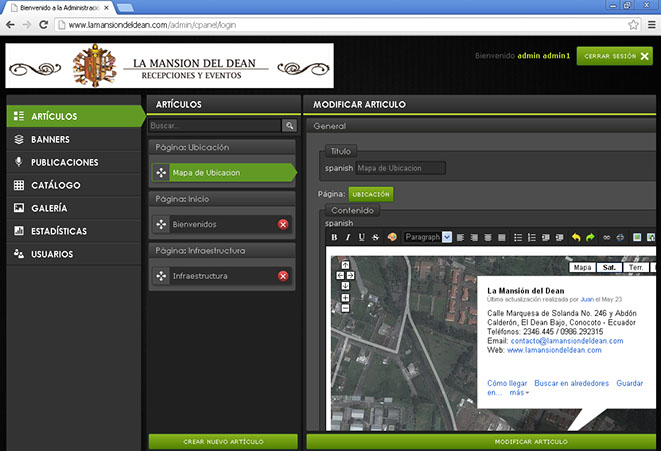Switch map to Terr. view
Viewport: 661px width, 451px height.
635,268
